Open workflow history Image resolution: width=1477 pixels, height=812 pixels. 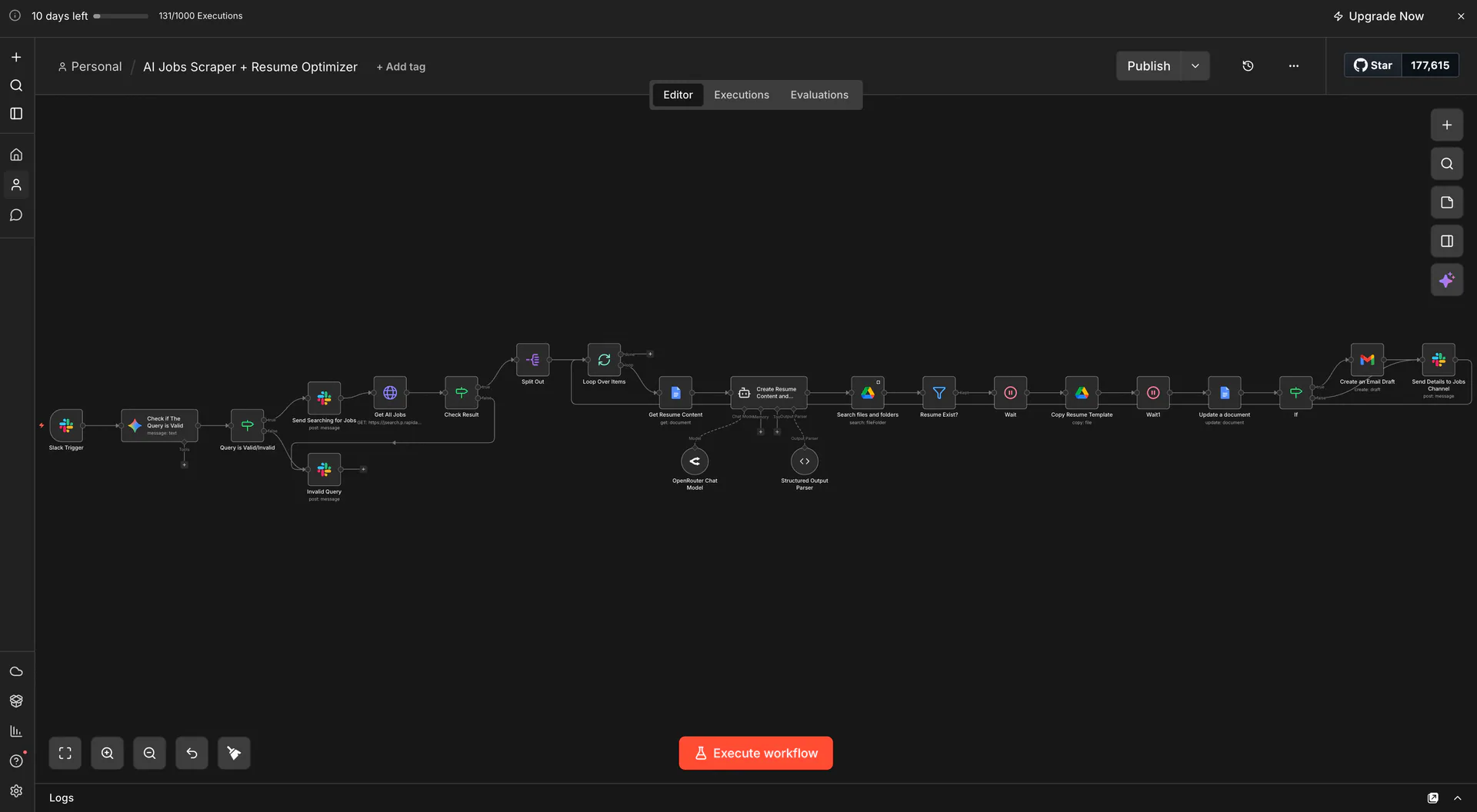tap(1248, 66)
